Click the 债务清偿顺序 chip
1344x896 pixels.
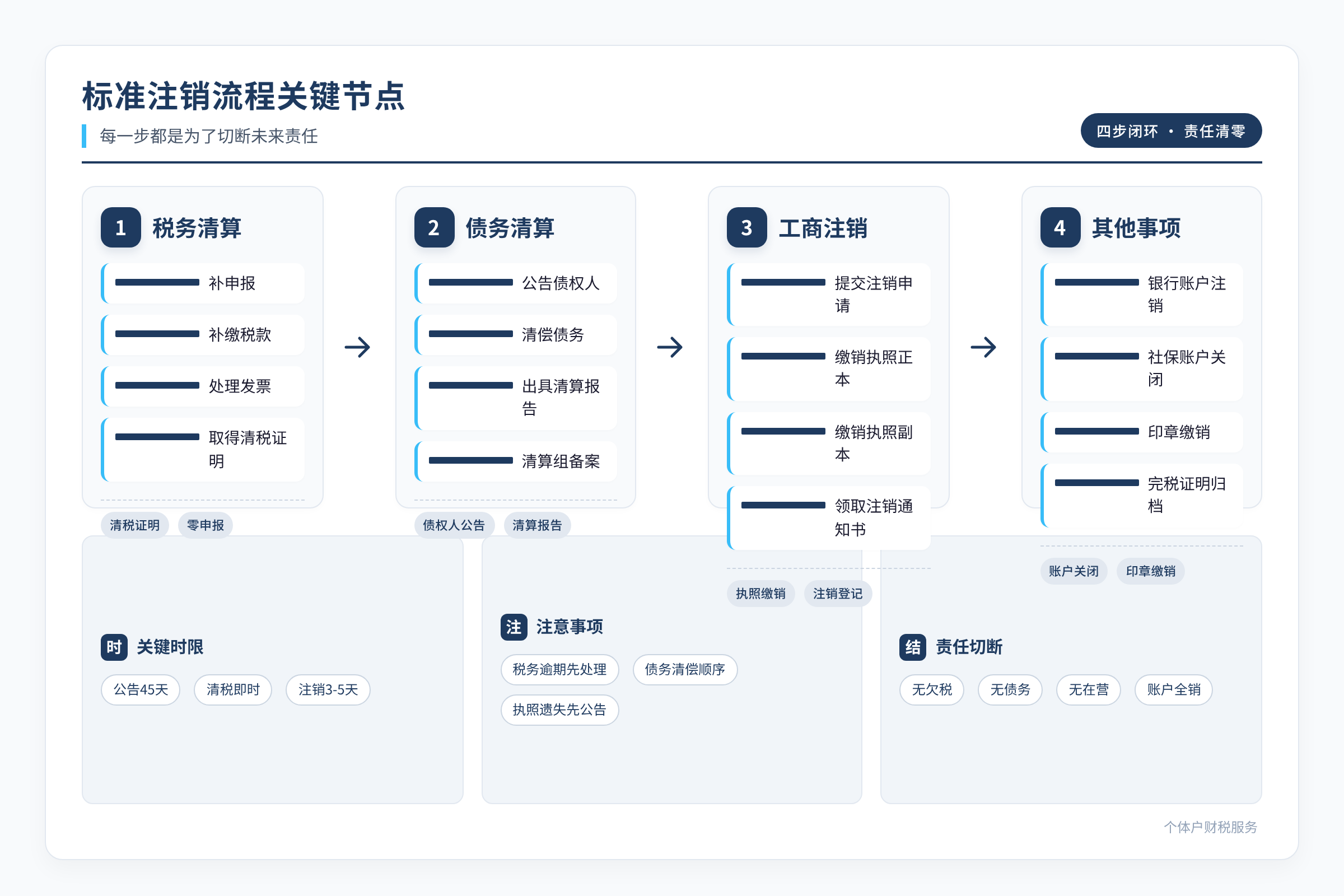pyautogui.click(x=685, y=670)
